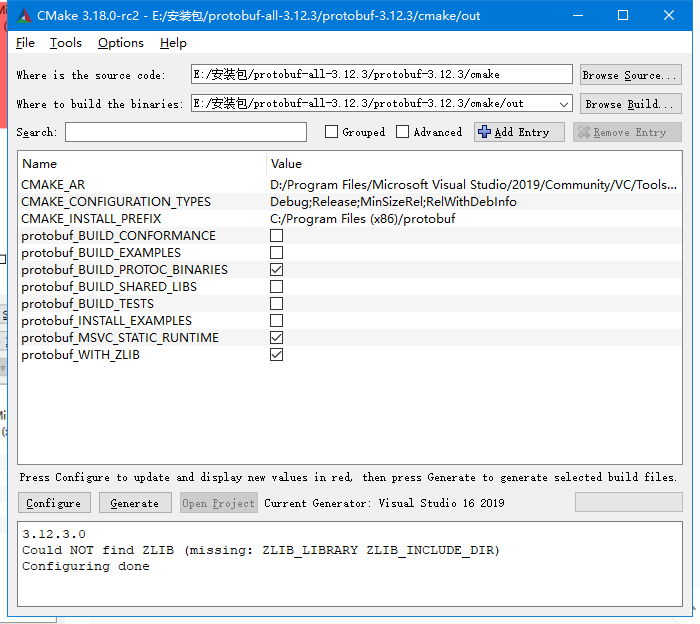Disable protobuf_MSVC_STATIC_RUNTIME checkbox
700x624 pixels.
point(276,338)
